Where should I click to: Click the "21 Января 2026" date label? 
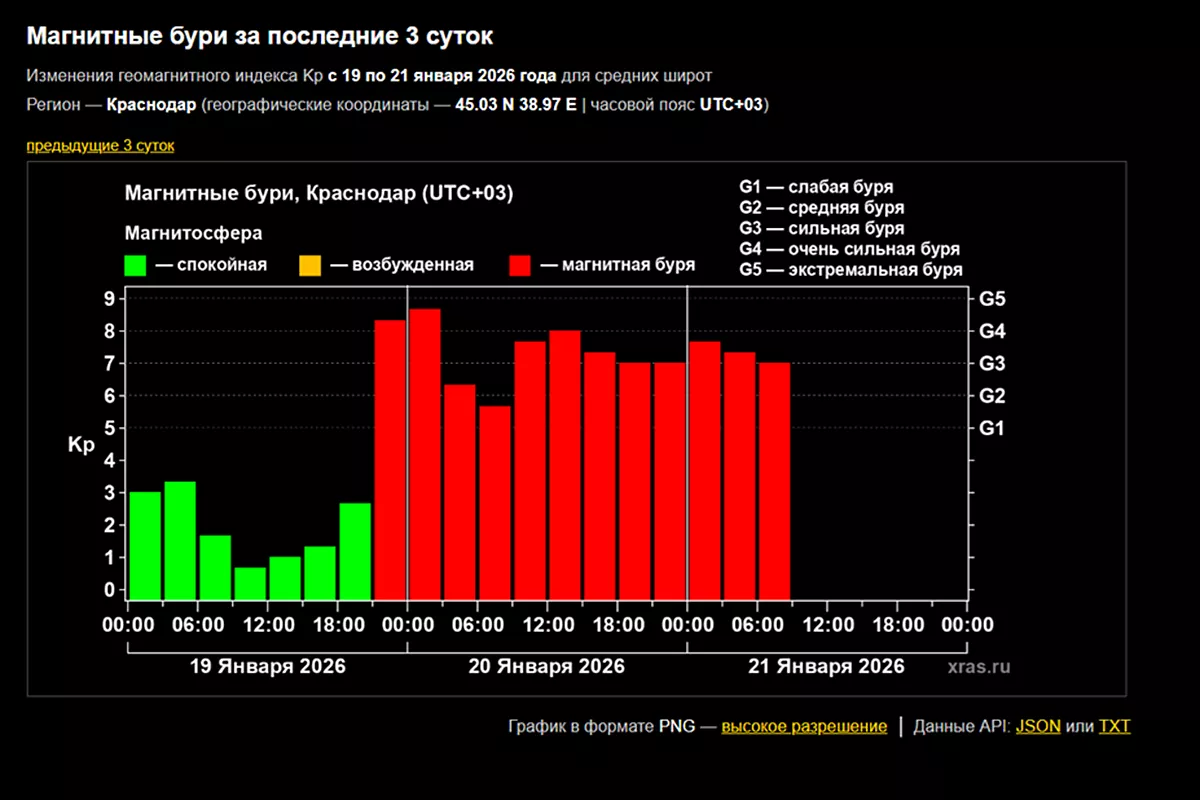click(x=826, y=667)
